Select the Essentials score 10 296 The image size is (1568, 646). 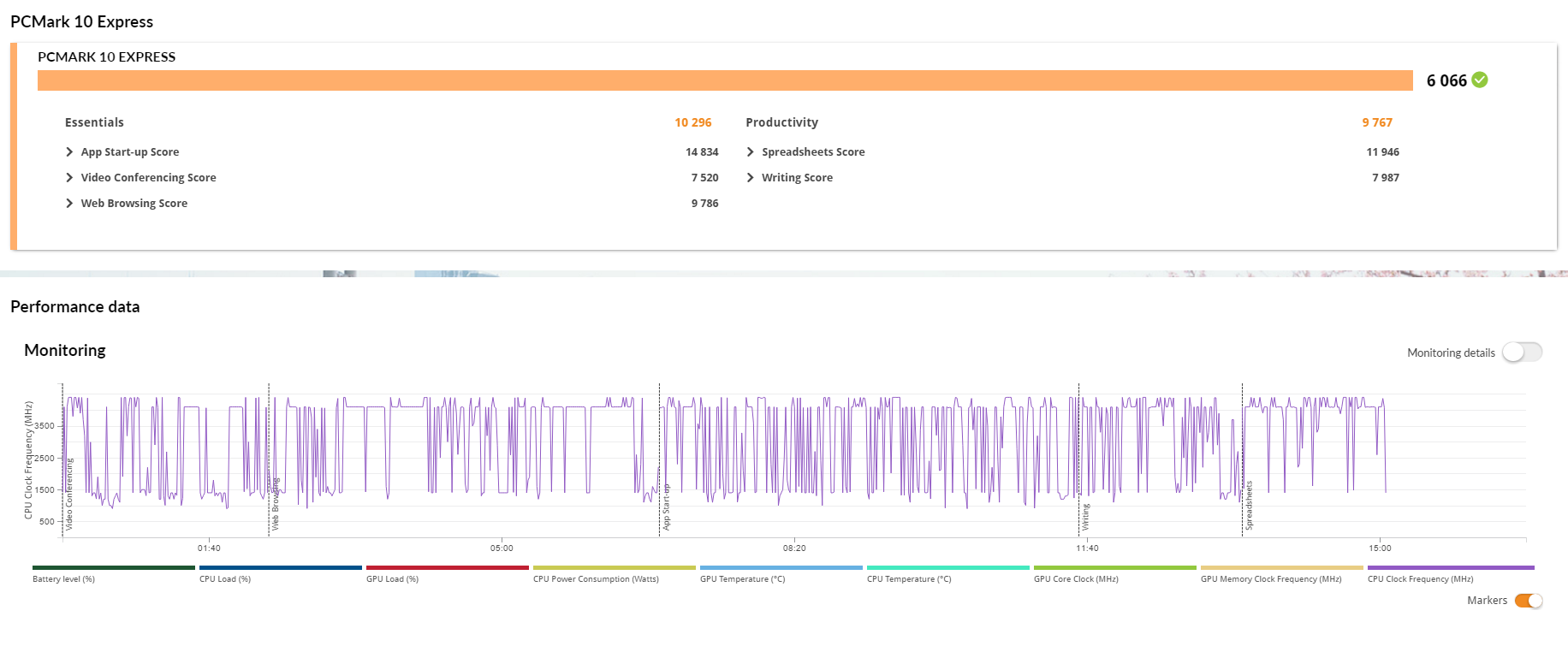pyautogui.click(x=693, y=122)
